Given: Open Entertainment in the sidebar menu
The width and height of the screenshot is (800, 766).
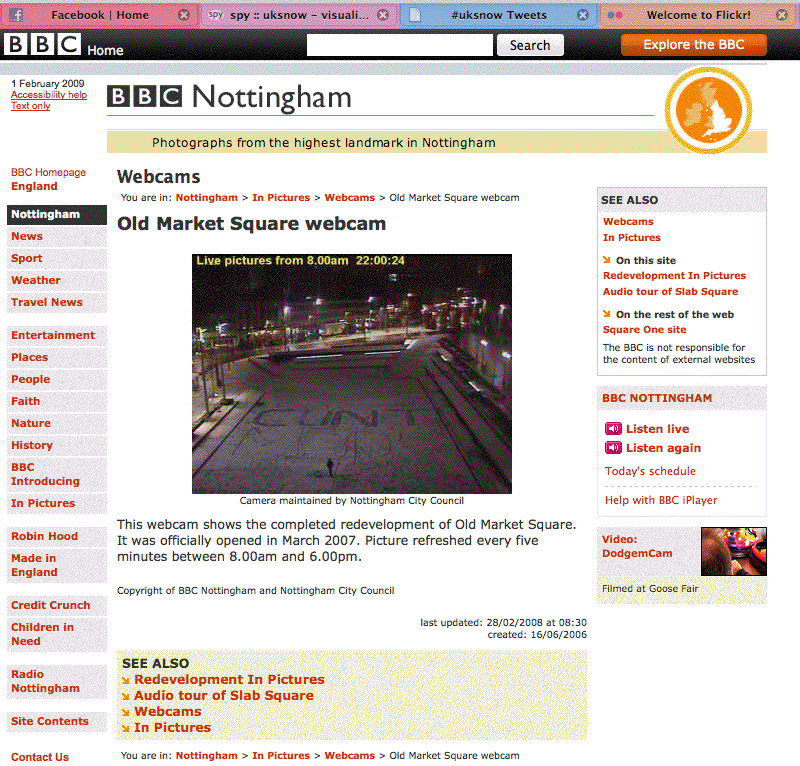Looking at the screenshot, I should [x=57, y=335].
